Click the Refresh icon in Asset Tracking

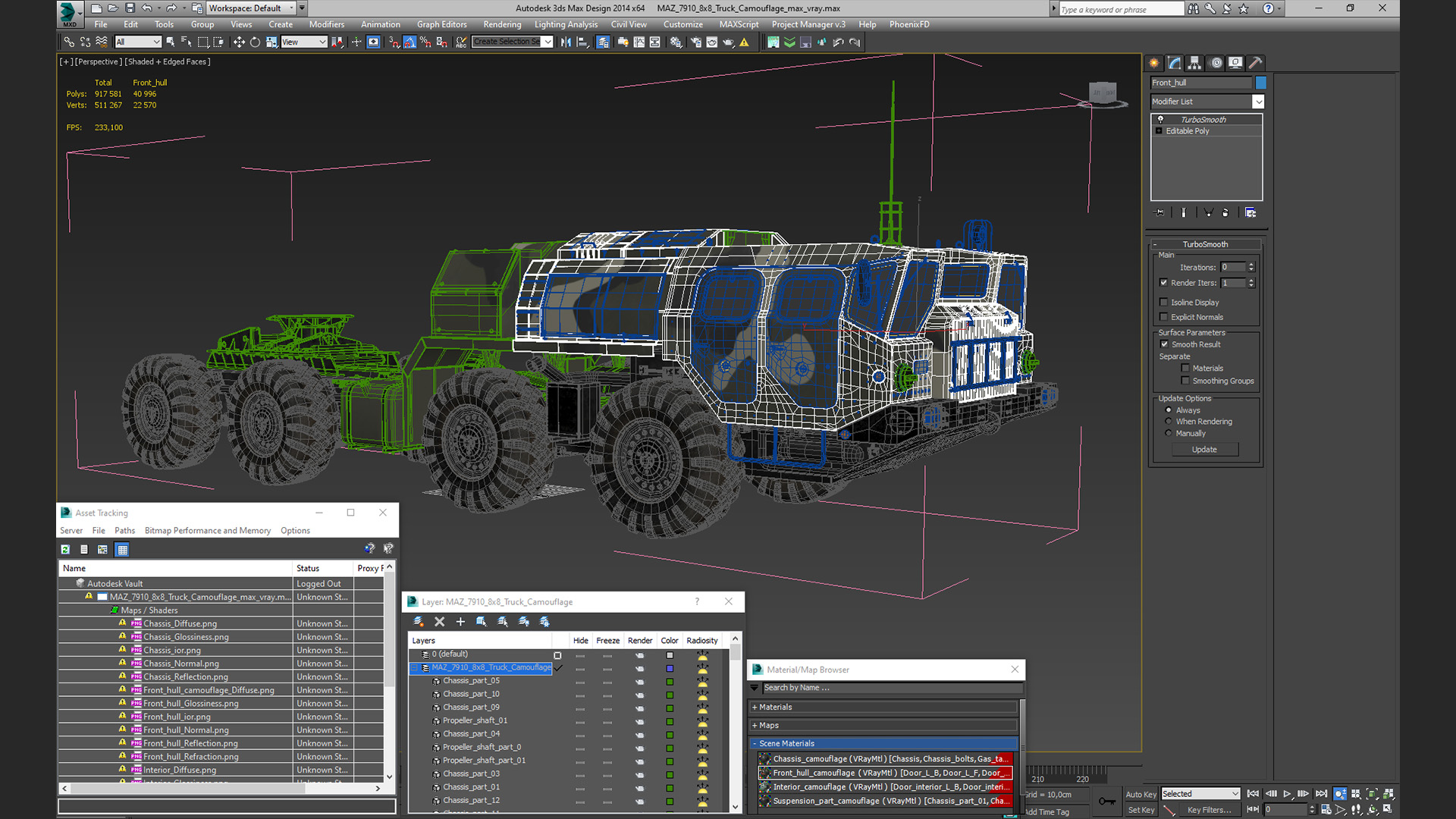pos(65,550)
